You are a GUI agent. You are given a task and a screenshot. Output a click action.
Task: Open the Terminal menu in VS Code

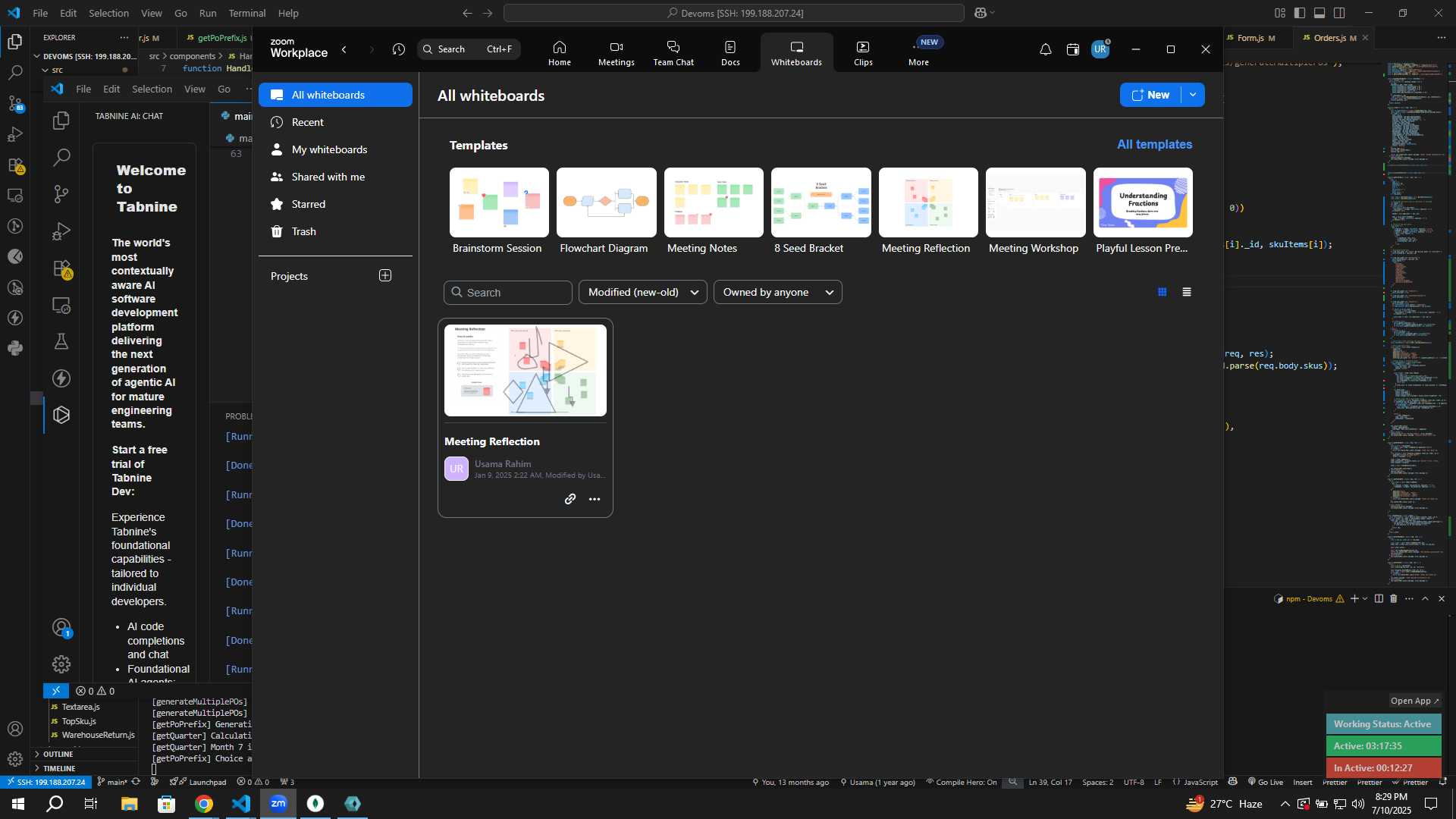[247, 13]
